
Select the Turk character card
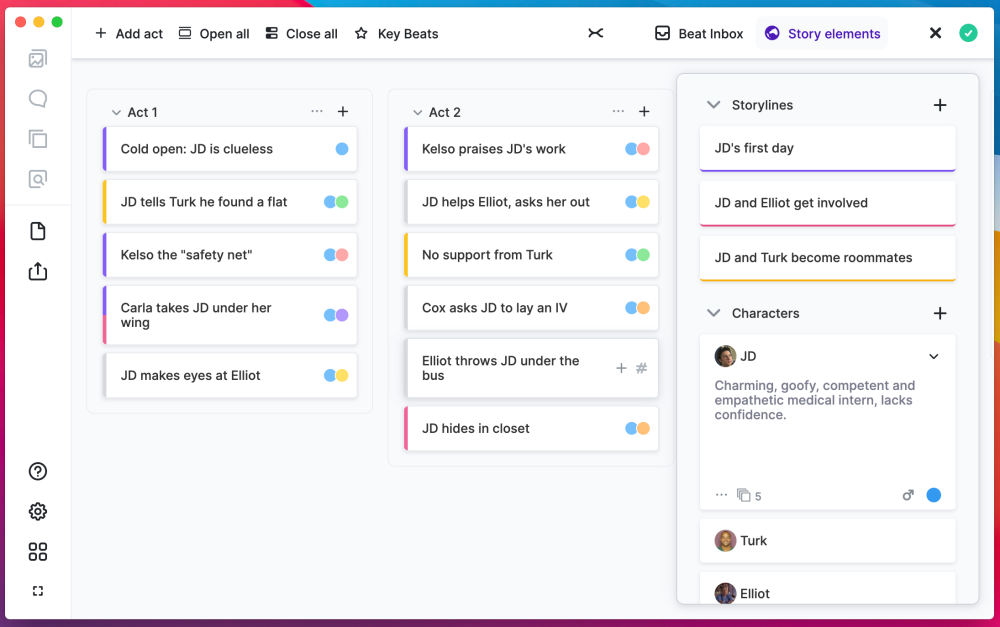point(827,541)
